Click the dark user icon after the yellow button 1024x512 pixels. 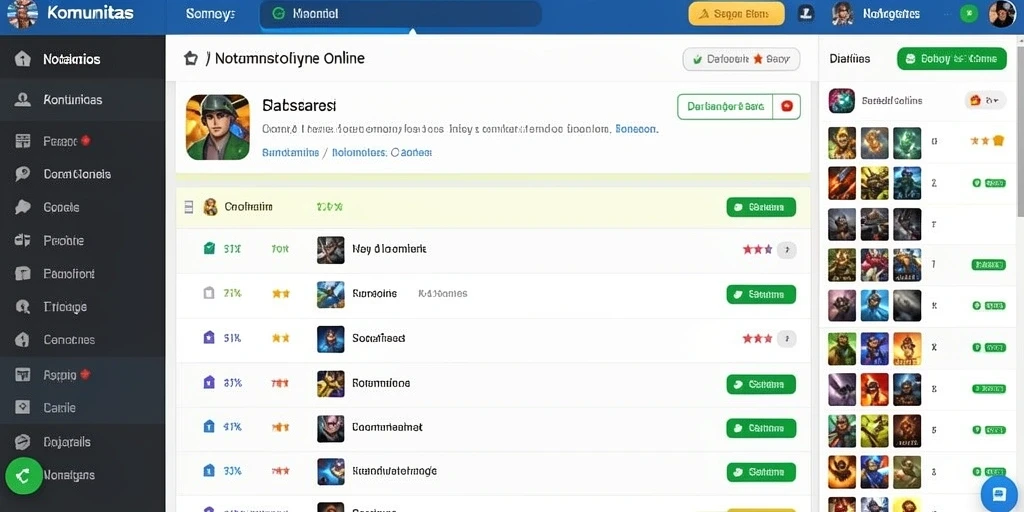tap(806, 13)
